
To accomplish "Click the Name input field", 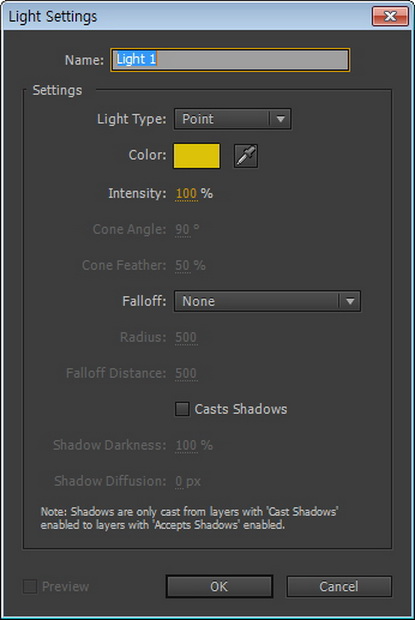I will (230, 60).
